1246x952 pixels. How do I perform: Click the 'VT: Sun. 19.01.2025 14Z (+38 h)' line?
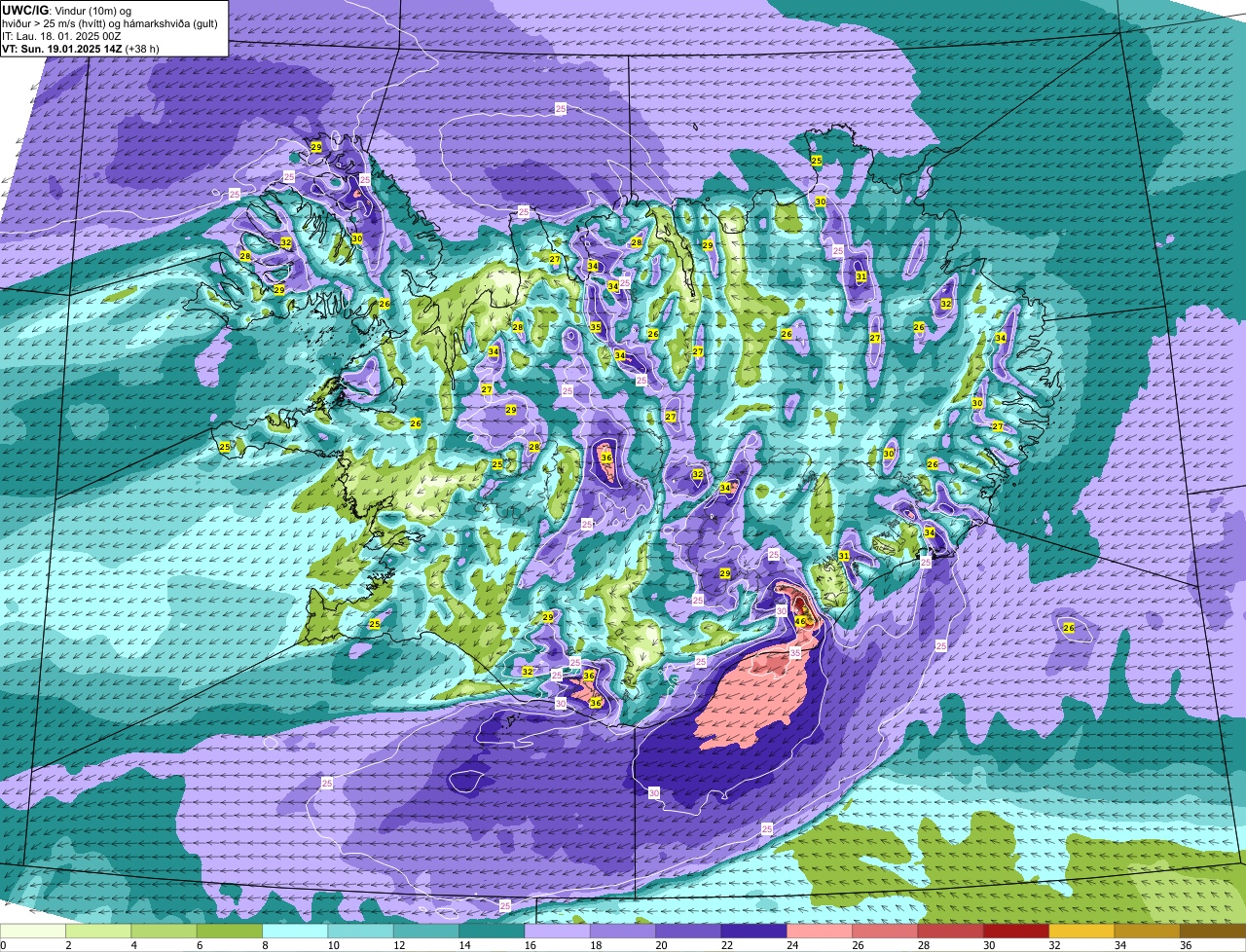click(81, 48)
